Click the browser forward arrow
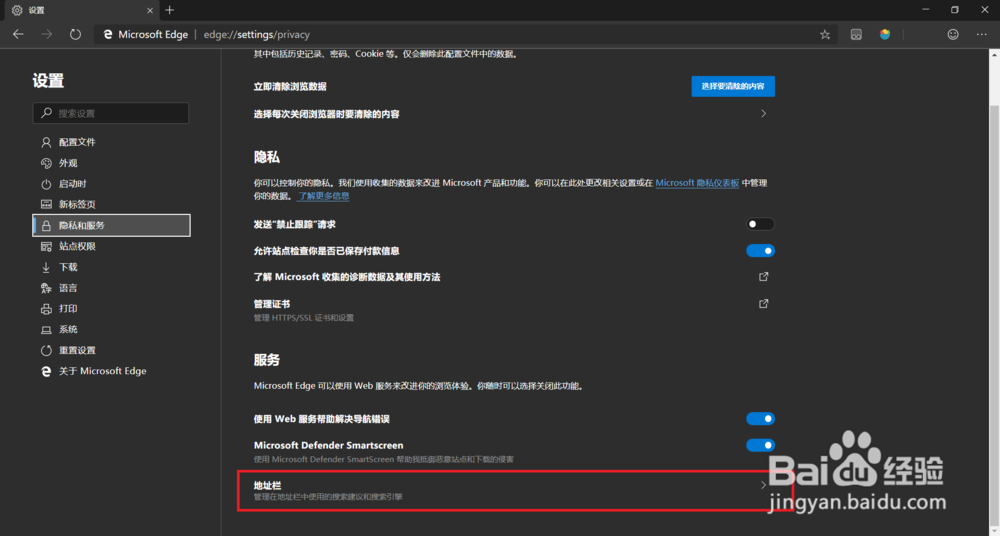The image size is (1000, 536). [x=47, y=34]
